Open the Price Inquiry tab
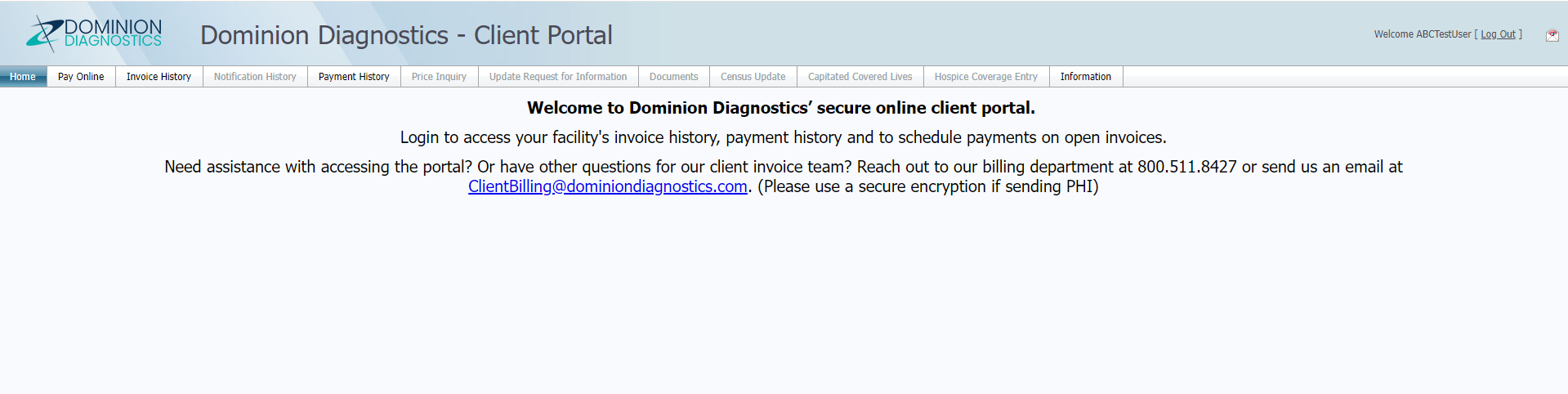This screenshot has height=394, width=1568. 439,77
